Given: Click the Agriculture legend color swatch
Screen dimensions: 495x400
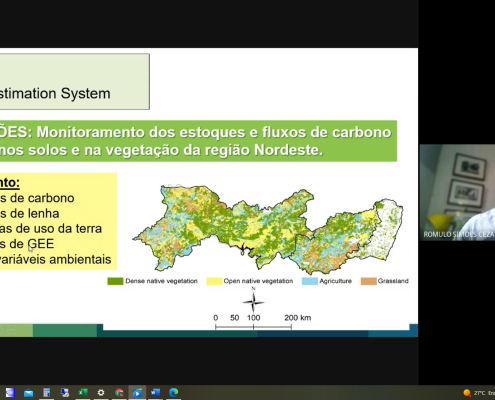Looking at the screenshot, I should [x=310, y=281].
